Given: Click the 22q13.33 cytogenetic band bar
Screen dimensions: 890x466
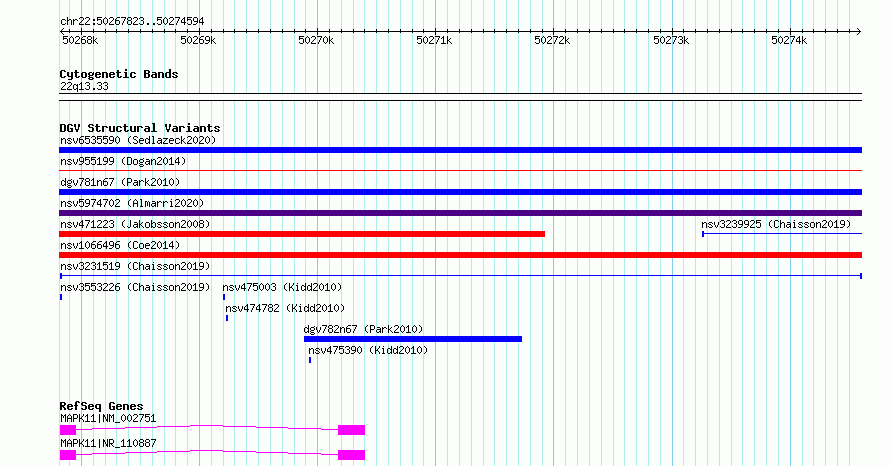Looking at the screenshot, I should tap(460, 97).
